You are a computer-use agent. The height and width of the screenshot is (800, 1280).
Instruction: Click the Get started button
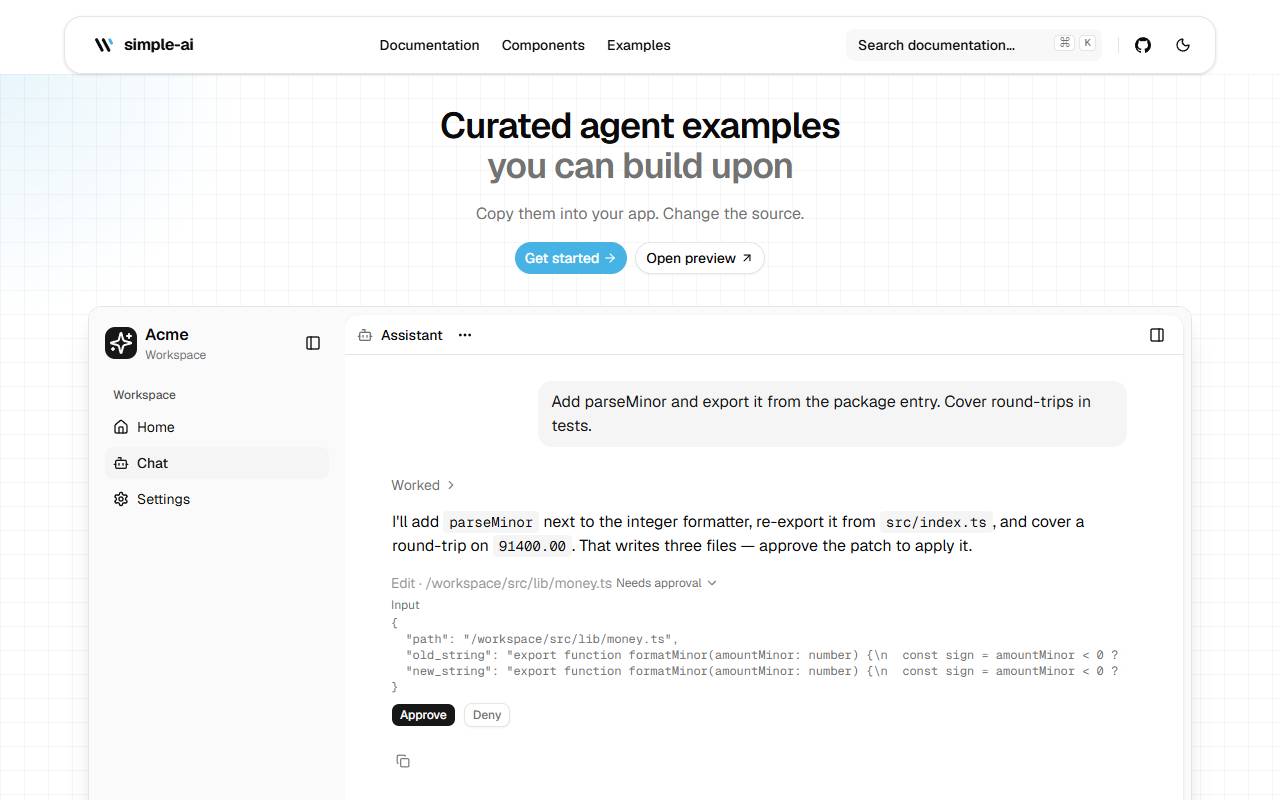[x=571, y=258]
